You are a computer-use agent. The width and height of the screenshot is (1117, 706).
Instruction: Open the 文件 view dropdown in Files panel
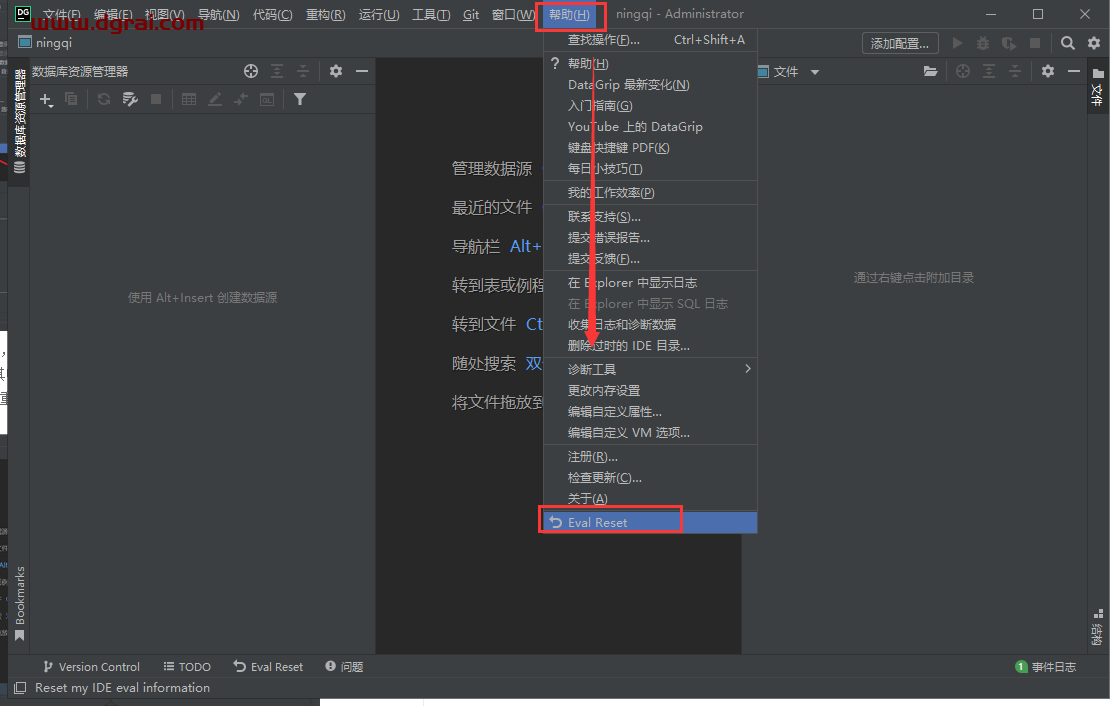815,72
